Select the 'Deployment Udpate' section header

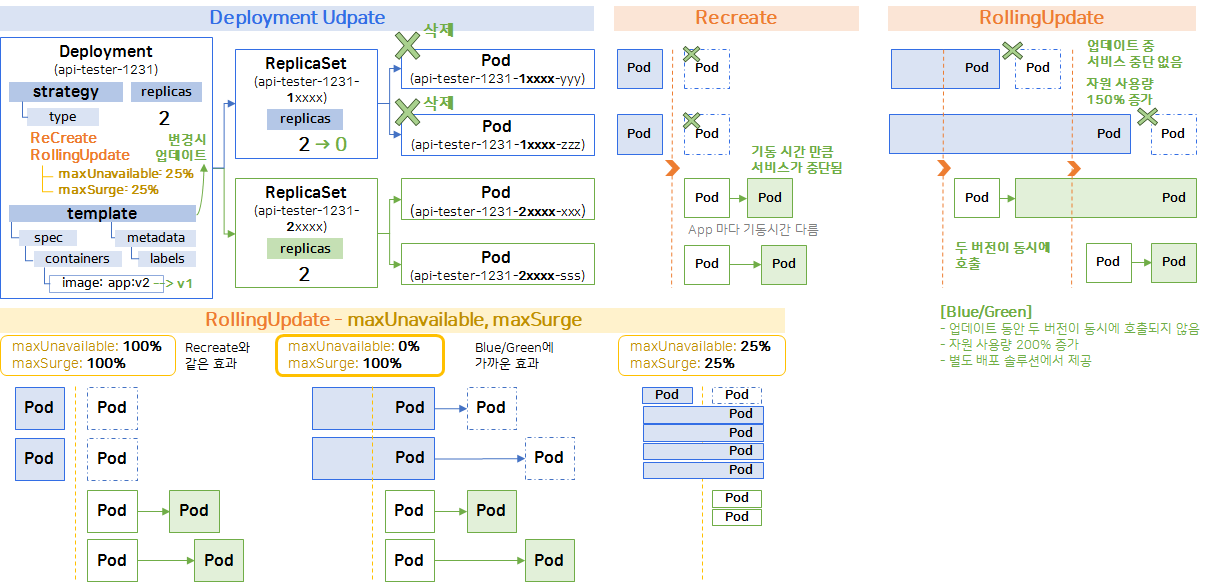pos(297,18)
